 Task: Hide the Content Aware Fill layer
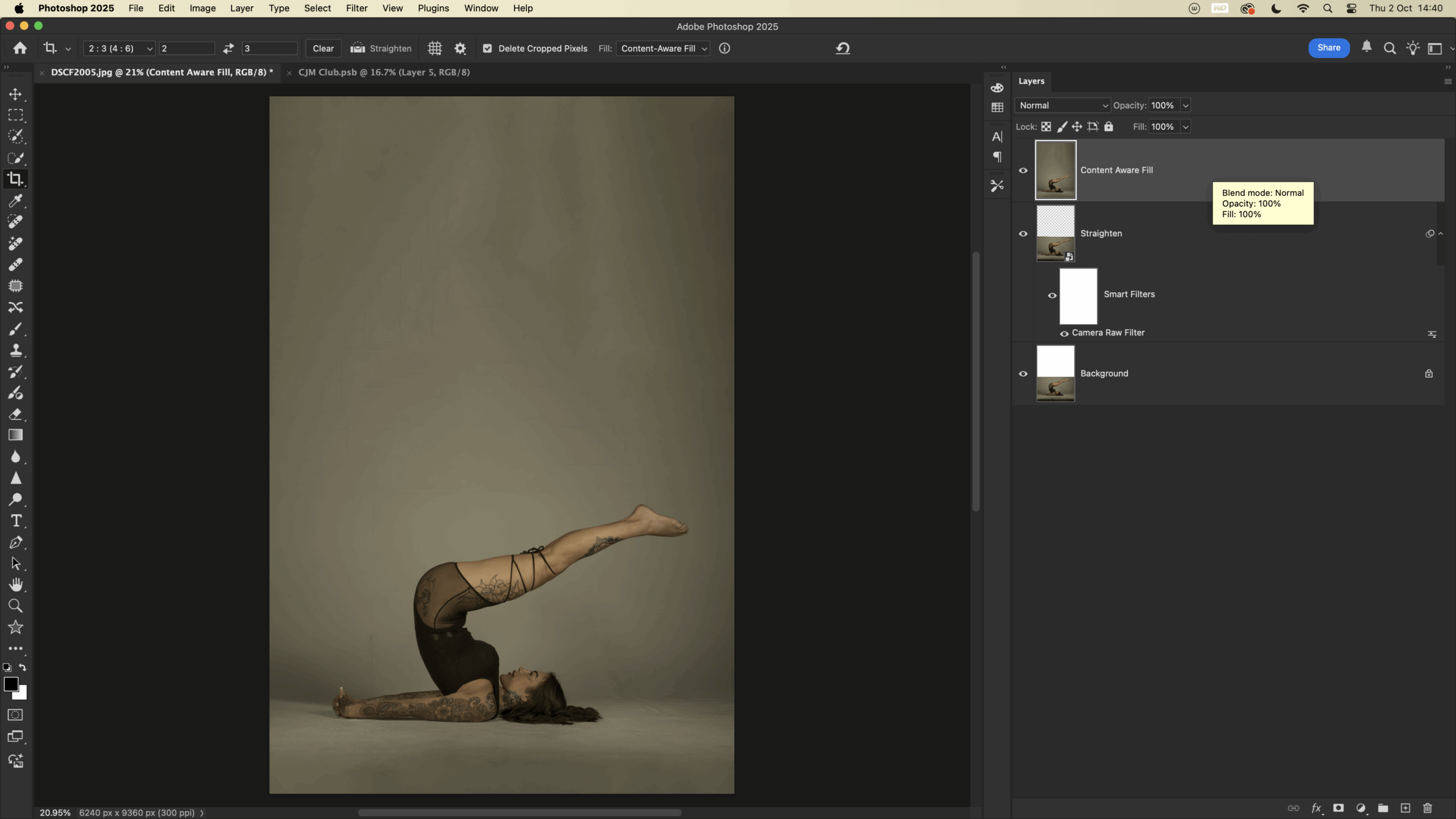click(x=1023, y=171)
